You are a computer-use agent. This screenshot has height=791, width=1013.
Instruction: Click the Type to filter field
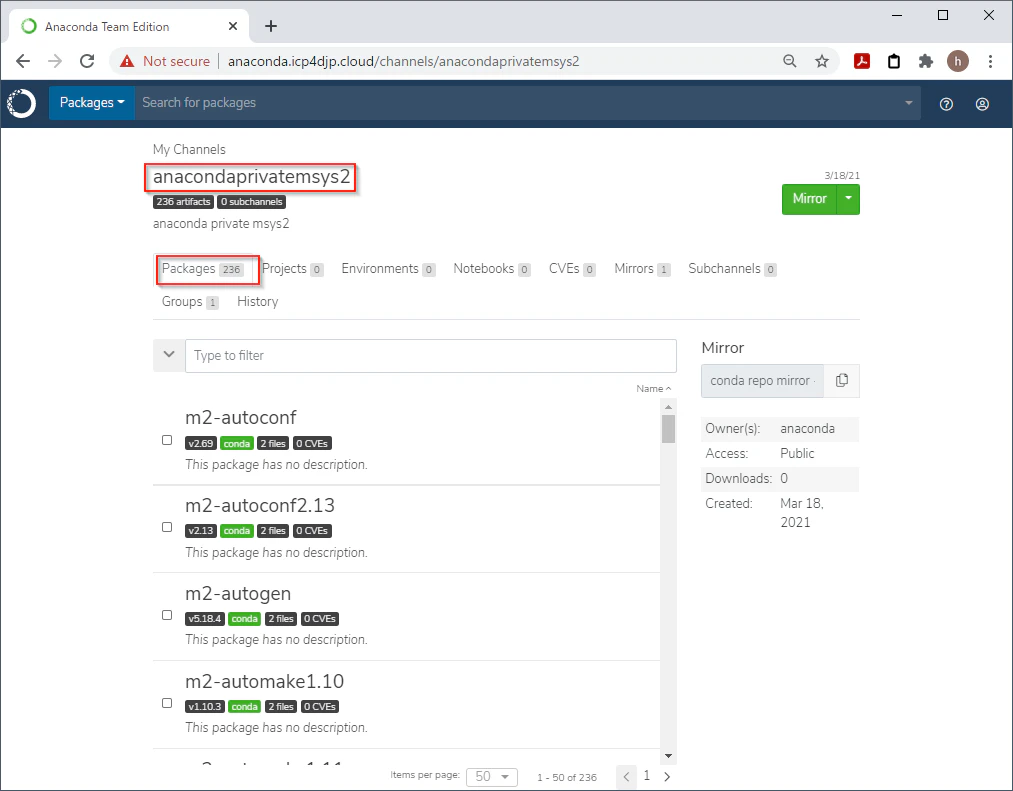[431, 355]
